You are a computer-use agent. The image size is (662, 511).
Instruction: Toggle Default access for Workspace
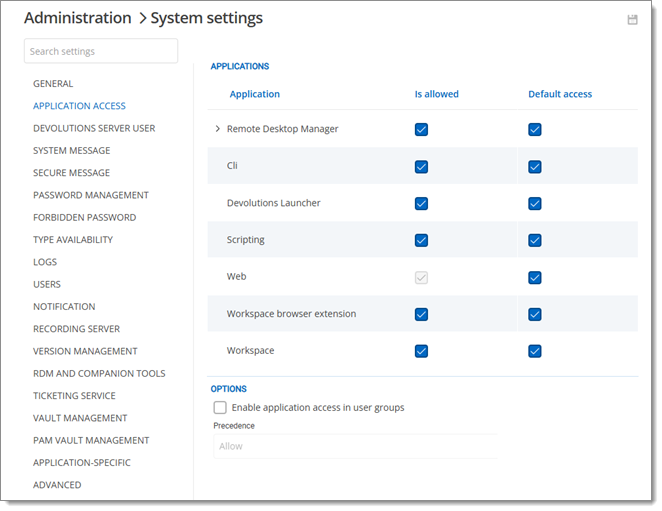[x=535, y=351]
